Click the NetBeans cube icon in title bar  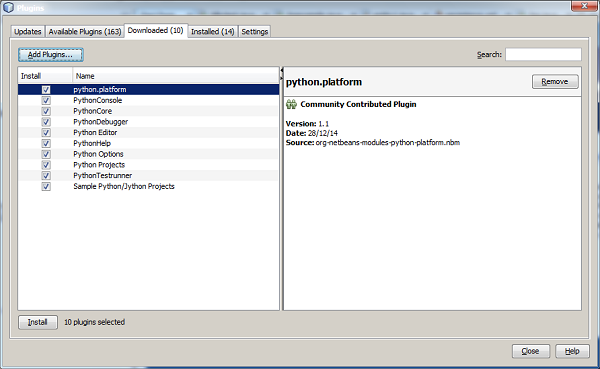8,7
